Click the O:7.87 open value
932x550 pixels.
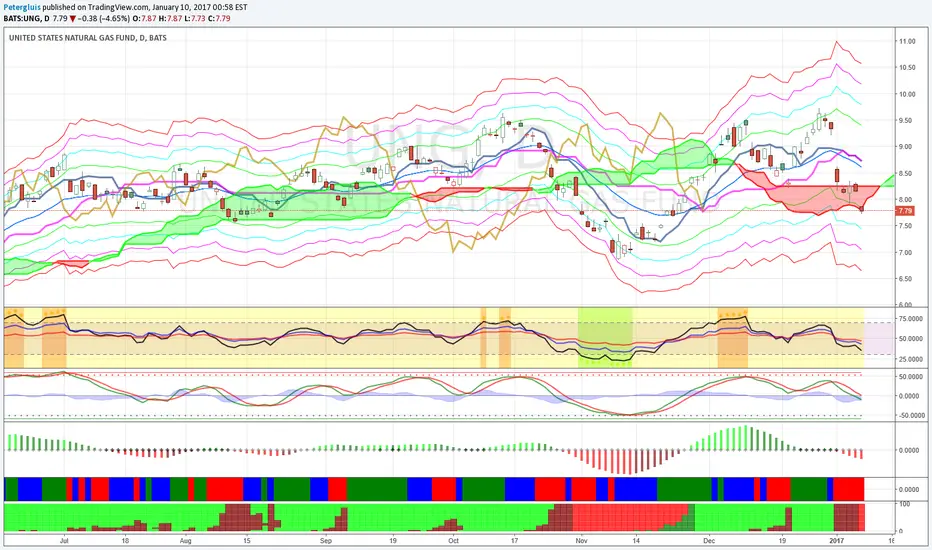click(x=144, y=18)
